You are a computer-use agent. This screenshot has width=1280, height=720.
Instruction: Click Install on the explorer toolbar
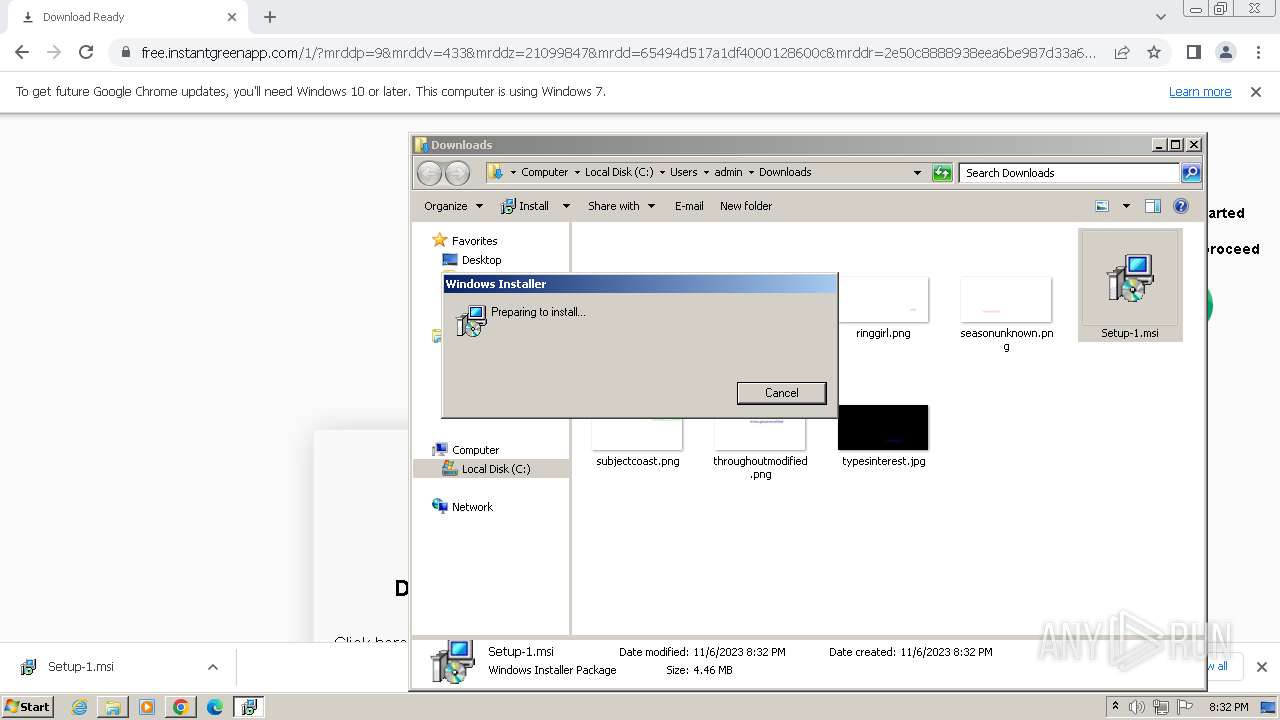[525, 206]
